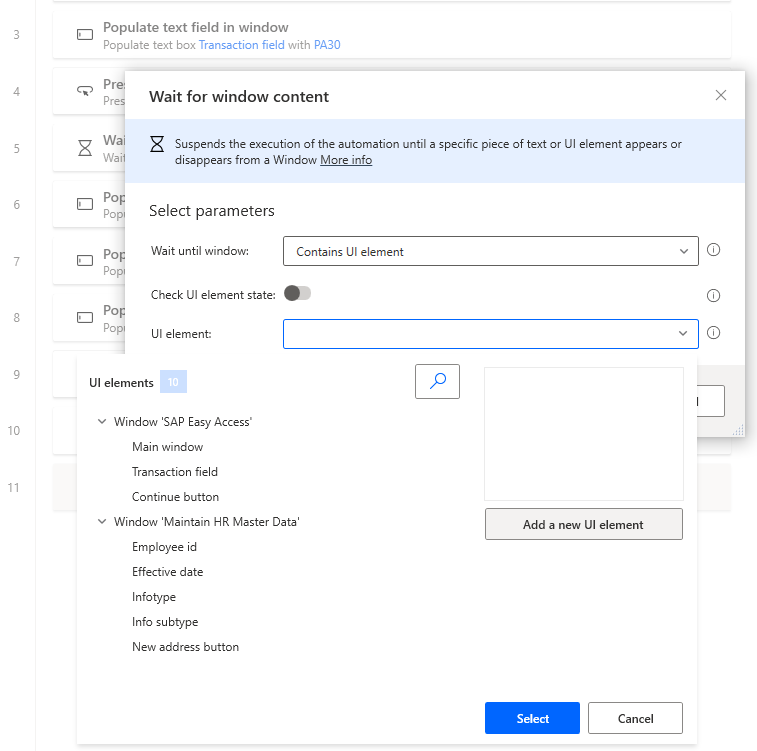
Task: Click Cancel in UI elements picker
Action: (x=635, y=718)
